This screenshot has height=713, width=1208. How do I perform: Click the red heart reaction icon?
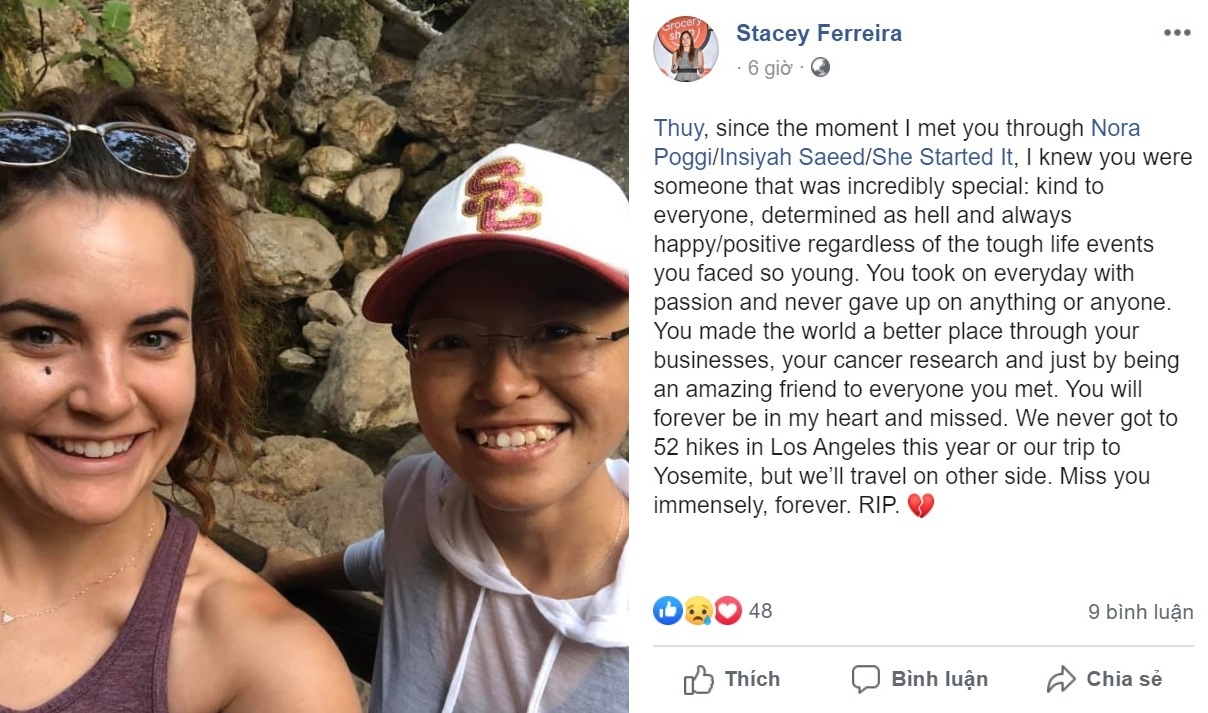coord(727,610)
